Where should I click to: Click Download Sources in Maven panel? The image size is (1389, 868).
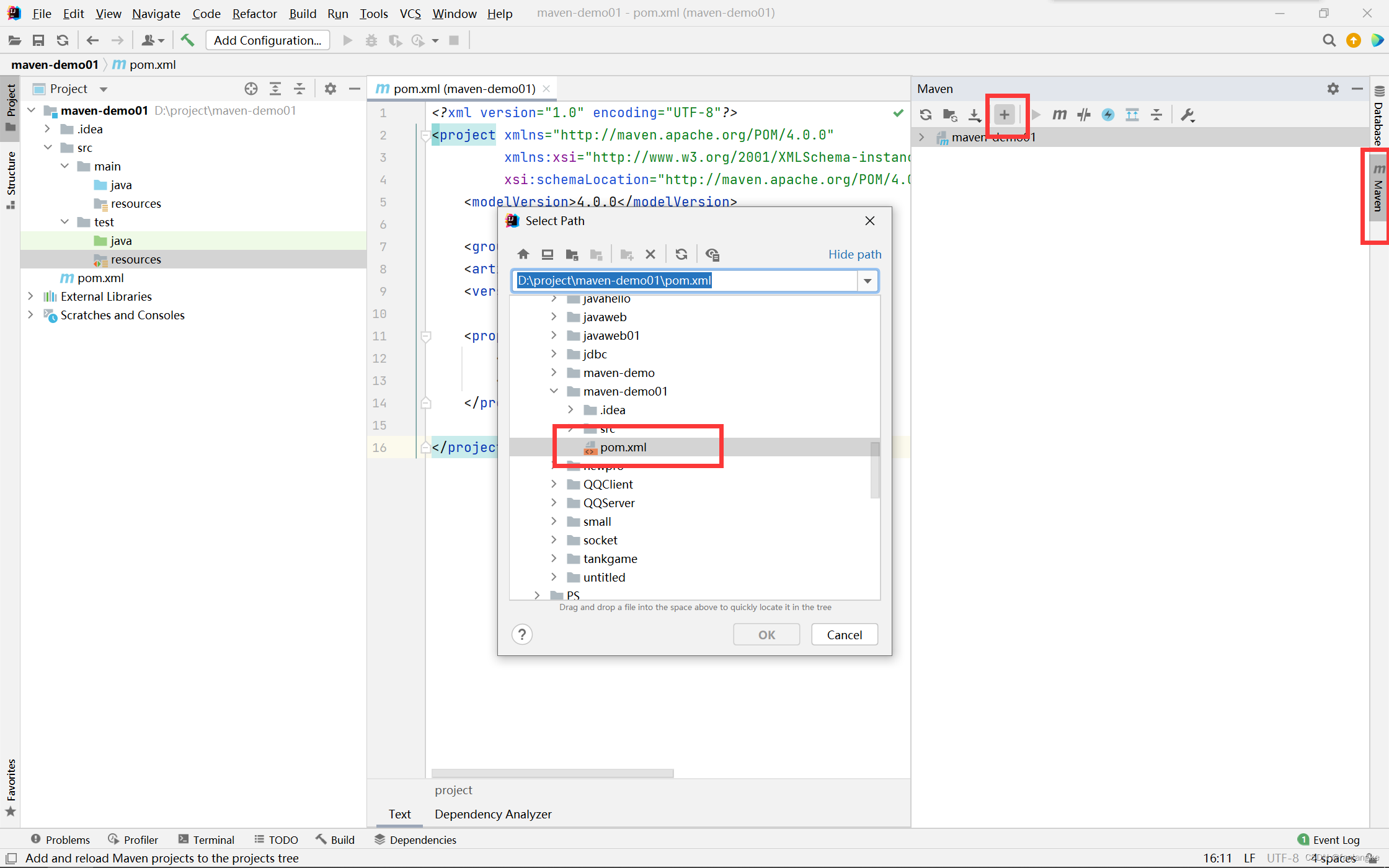(975, 115)
